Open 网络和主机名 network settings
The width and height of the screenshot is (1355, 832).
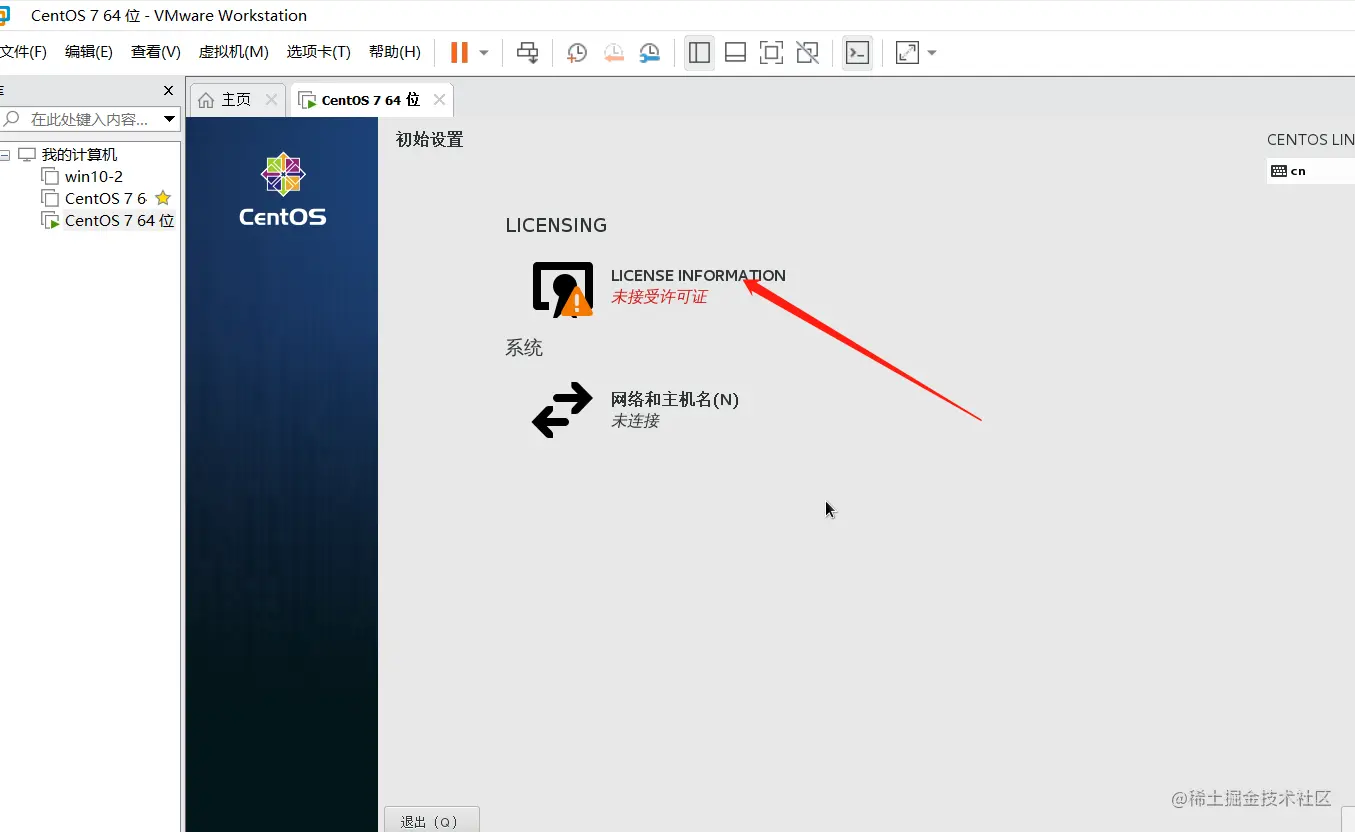click(675, 399)
